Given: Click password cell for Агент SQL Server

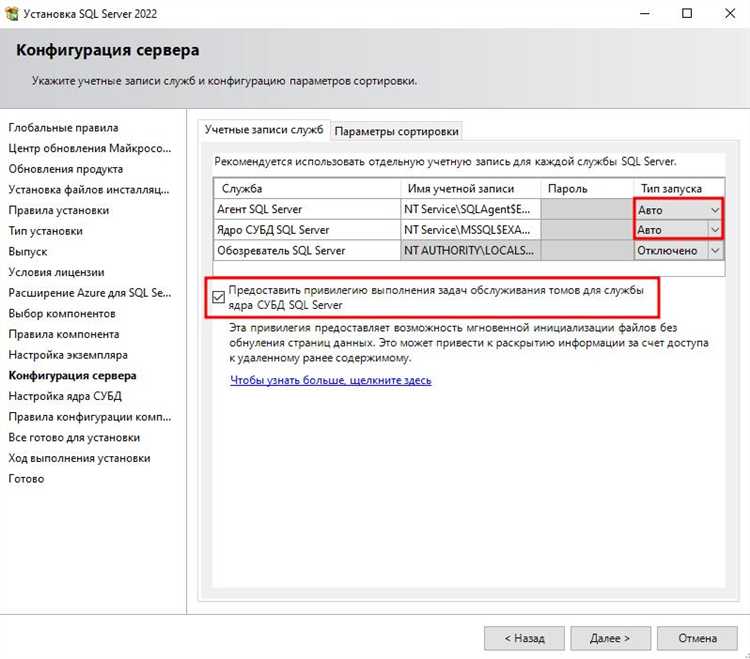Looking at the screenshot, I should pos(587,209).
